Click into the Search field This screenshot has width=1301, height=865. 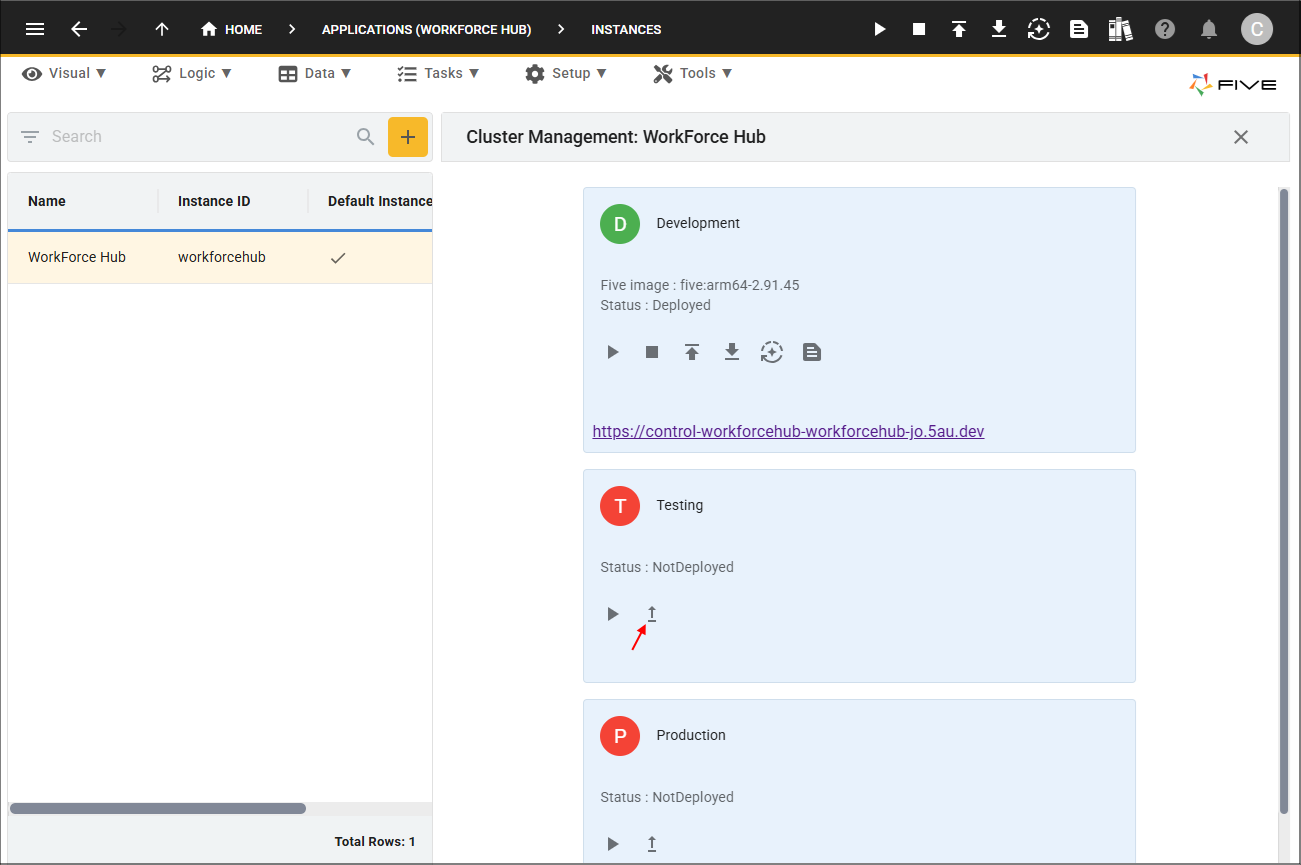[200, 137]
